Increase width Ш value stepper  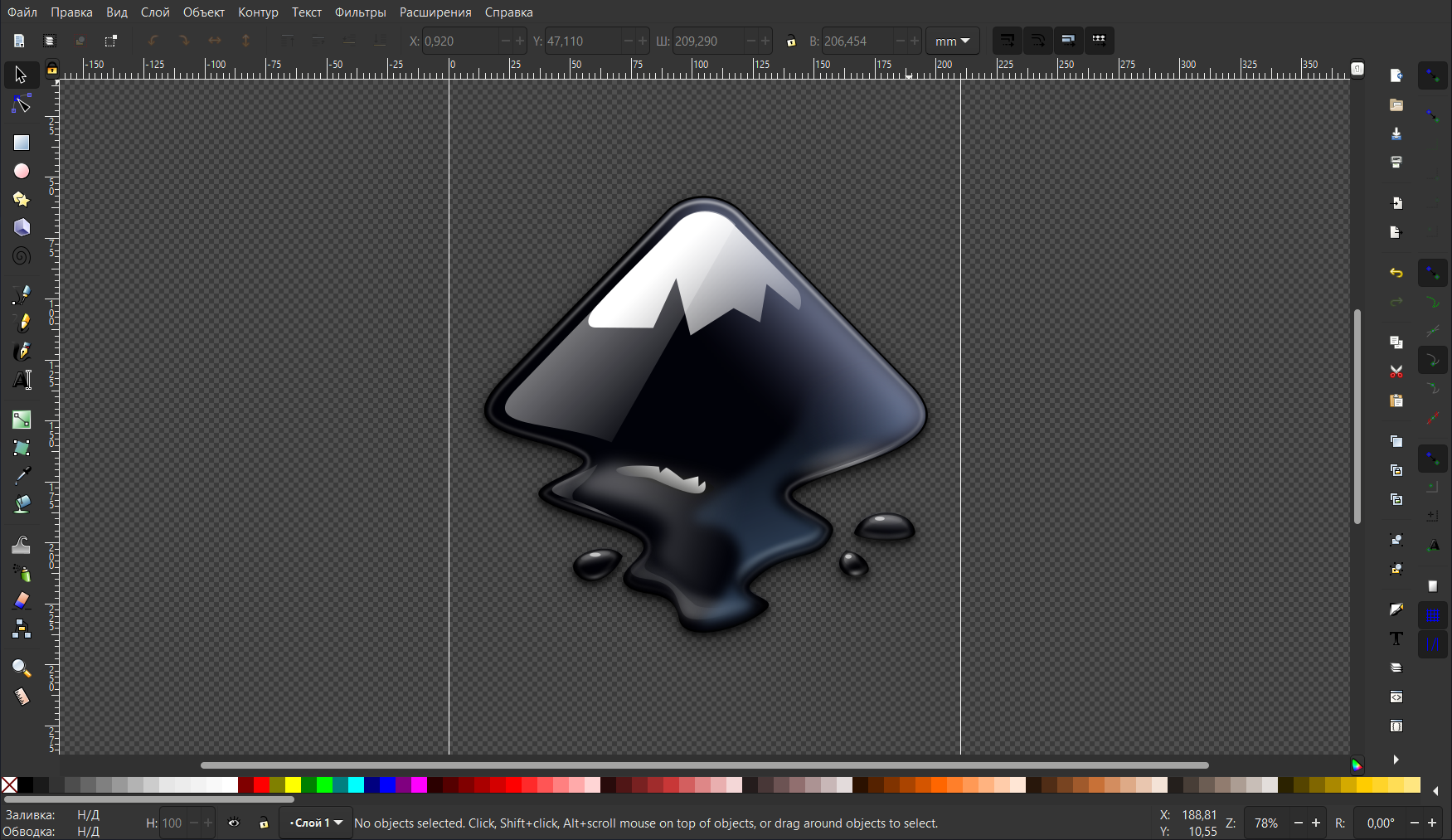tap(765, 41)
